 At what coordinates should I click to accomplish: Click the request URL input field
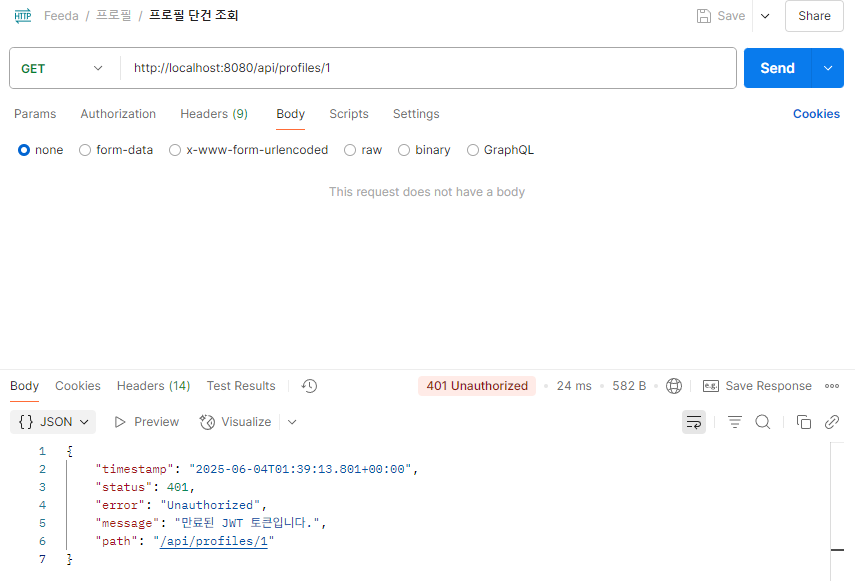click(x=428, y=68)
